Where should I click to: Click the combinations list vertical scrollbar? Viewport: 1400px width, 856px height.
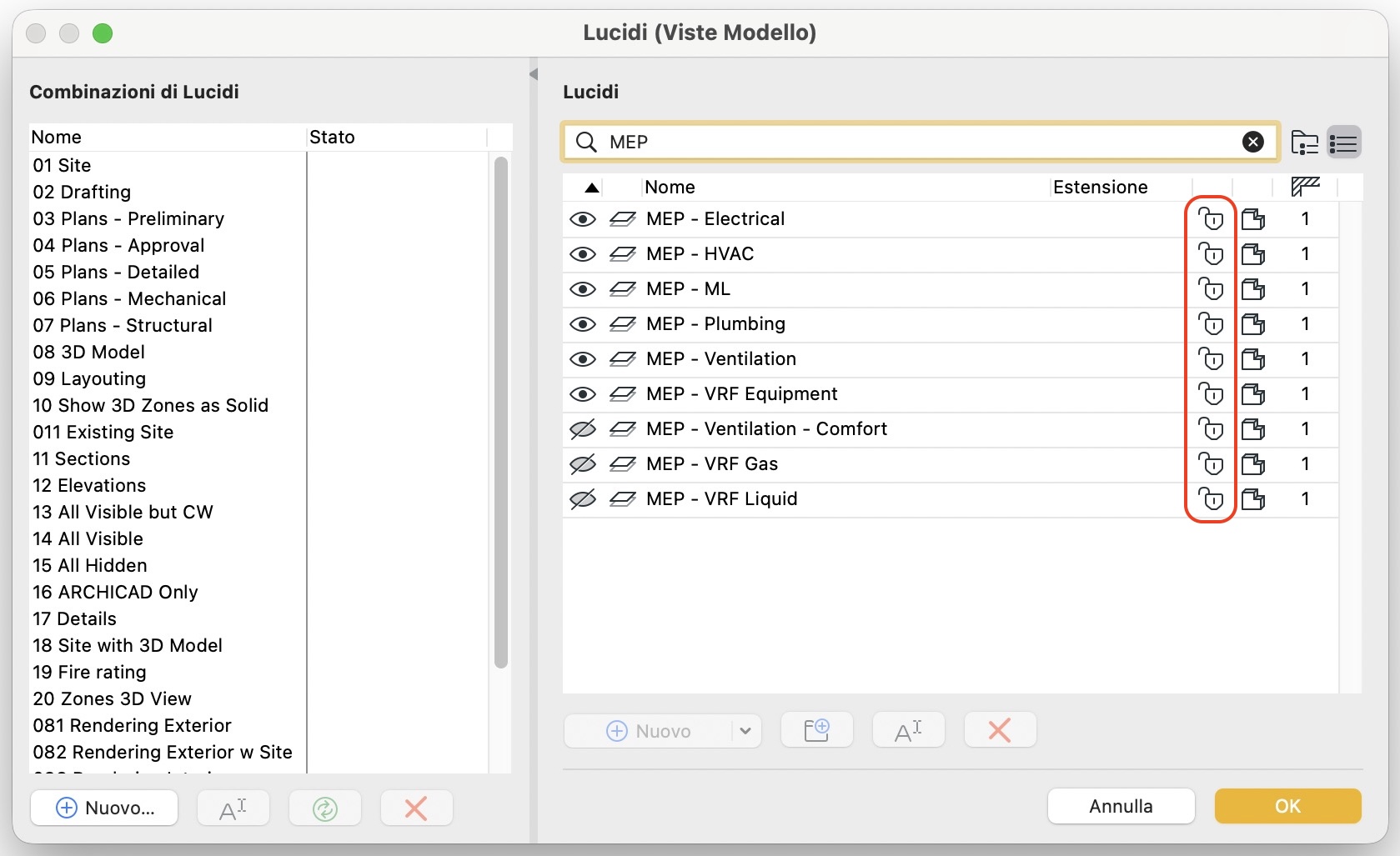point(500,413)
